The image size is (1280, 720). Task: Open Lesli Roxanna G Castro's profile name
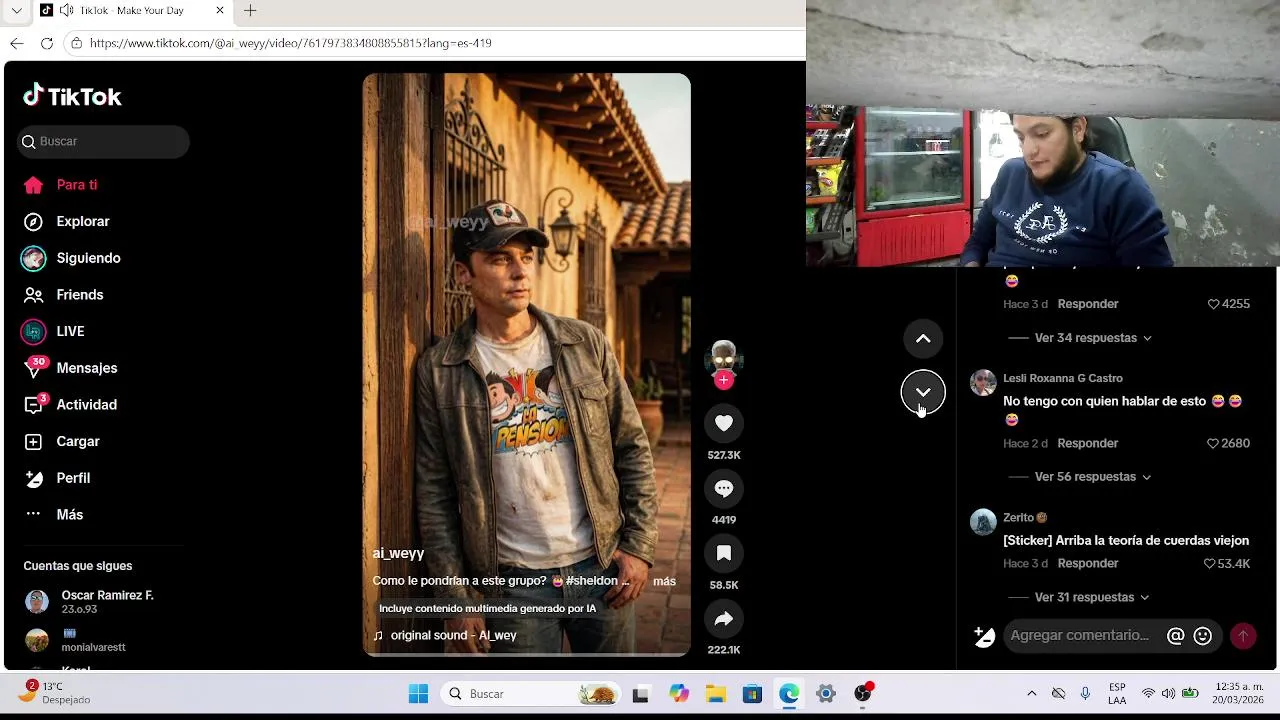(1063, 378)
